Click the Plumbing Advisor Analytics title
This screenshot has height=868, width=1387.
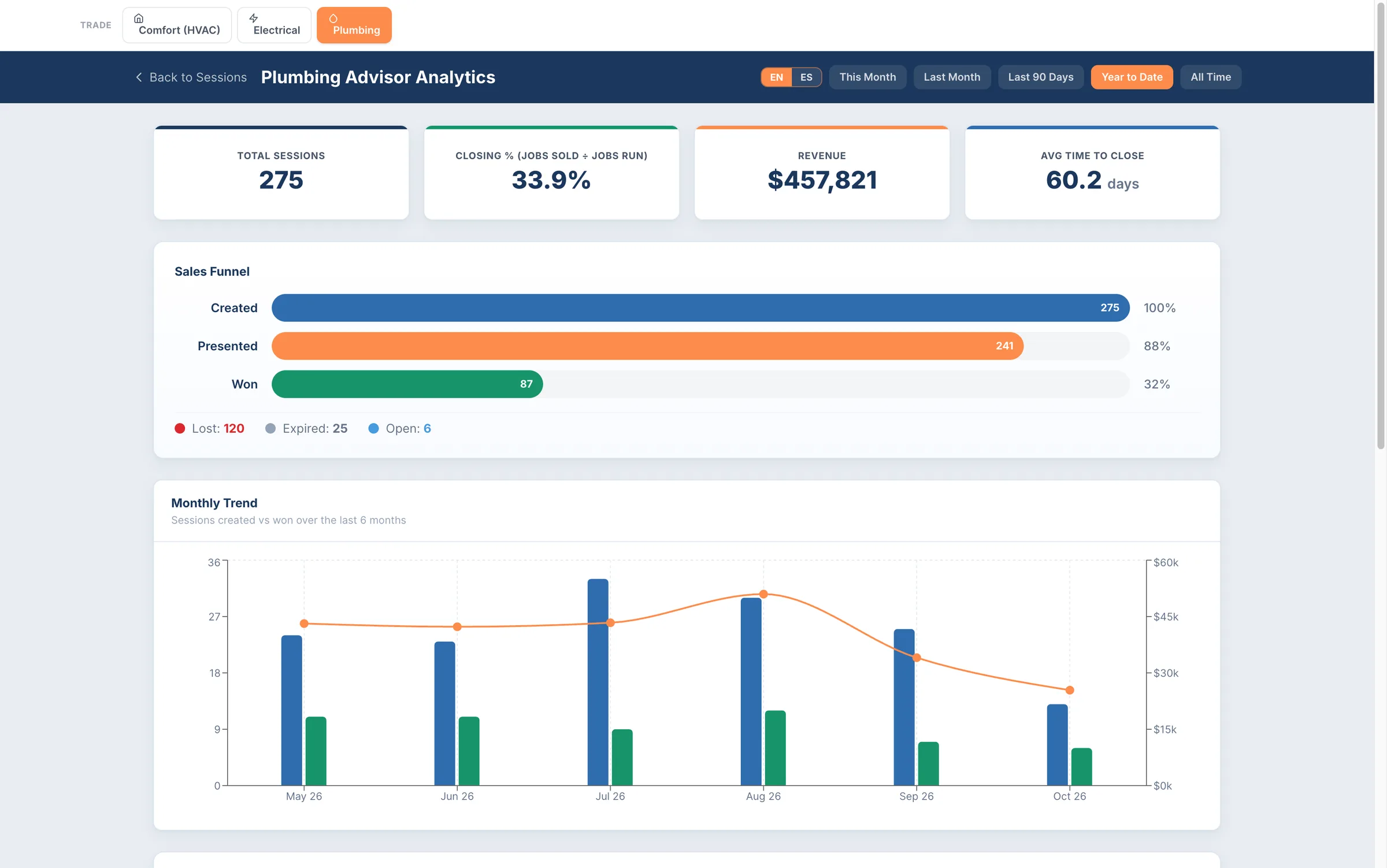(378, 77)
